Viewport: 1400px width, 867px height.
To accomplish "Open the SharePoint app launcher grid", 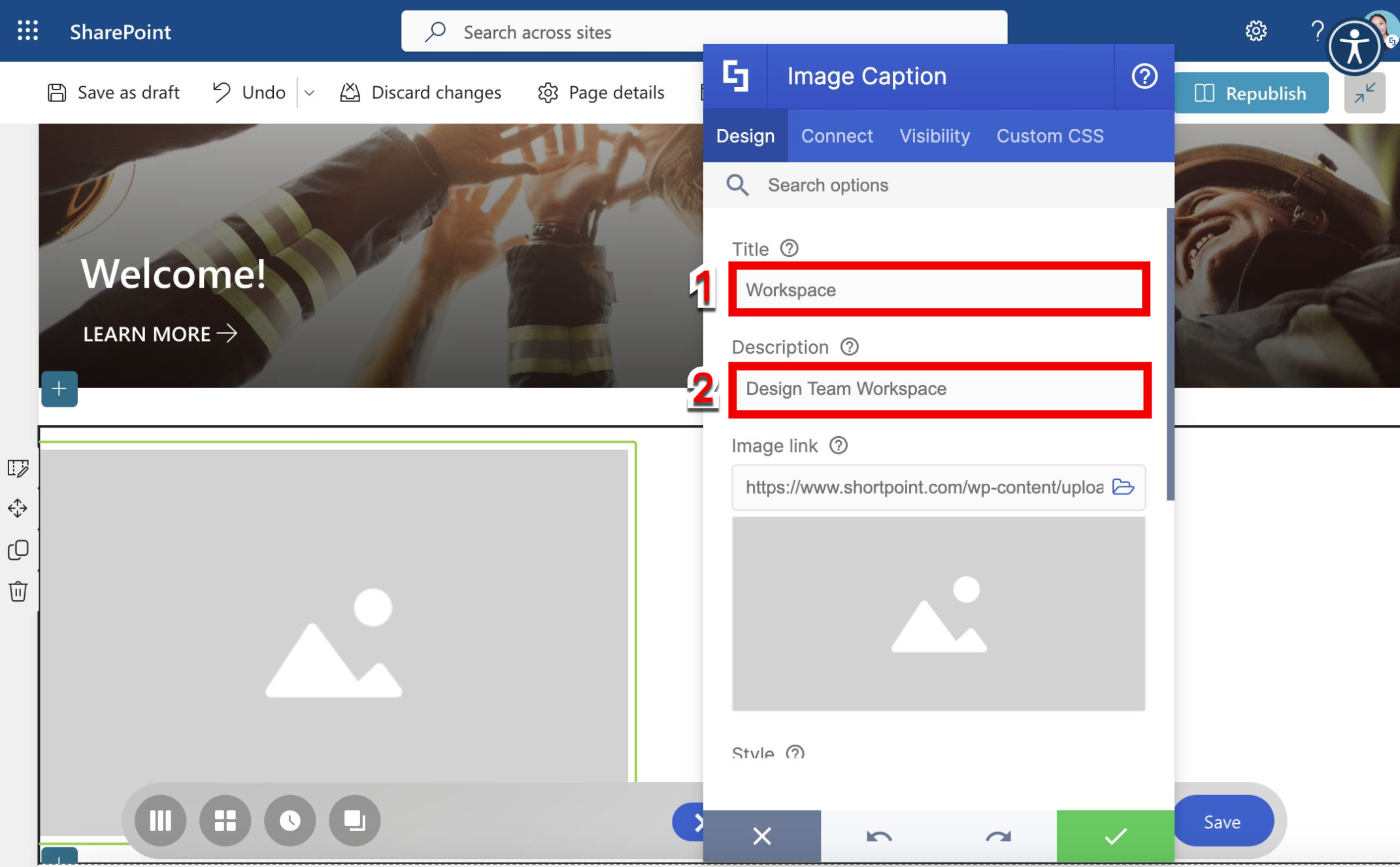I will (27, 31).
